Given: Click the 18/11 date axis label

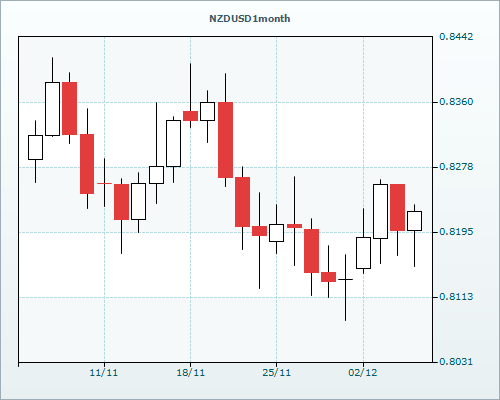Looking at the screenshot, I should coord(190,373).
